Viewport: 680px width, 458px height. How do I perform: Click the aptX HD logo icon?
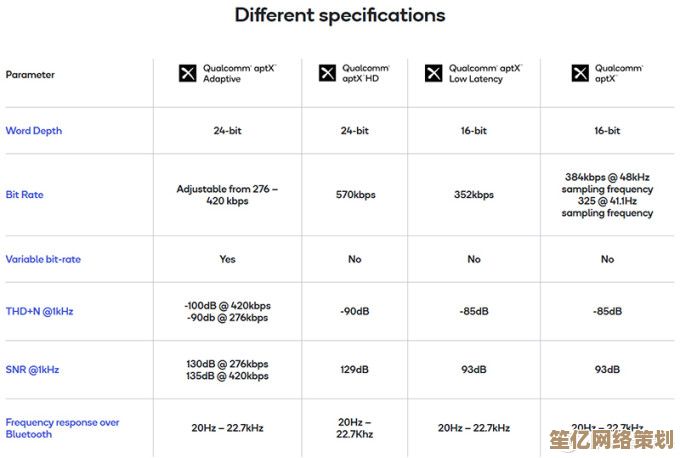pos(327,73)
